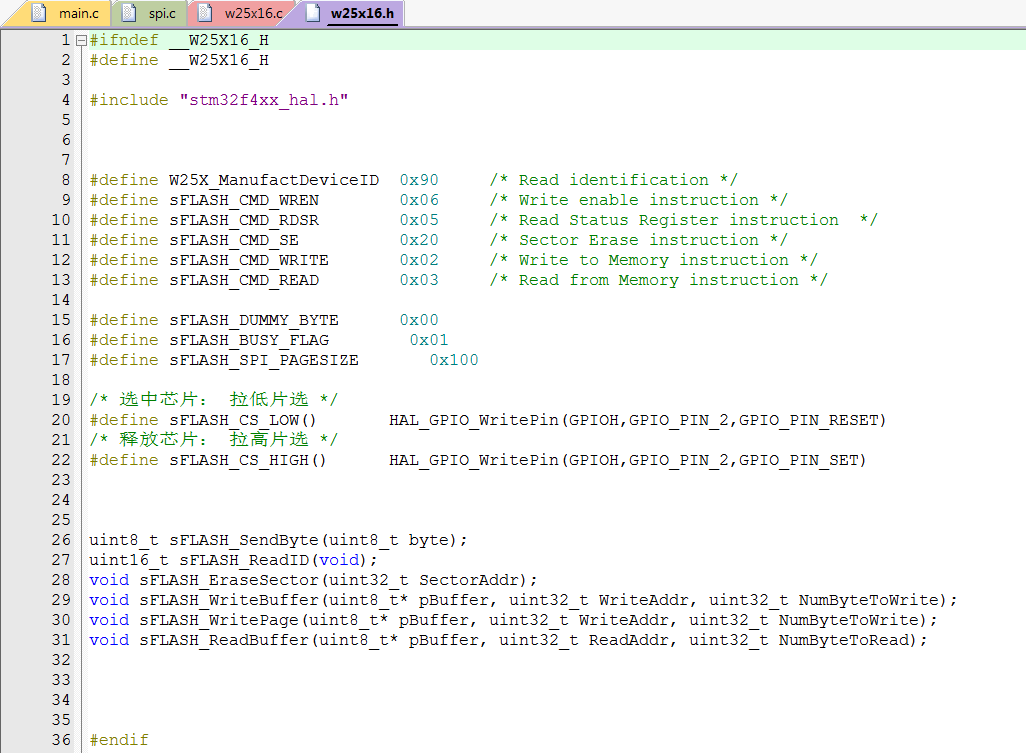The height and width of the screenshot is (753, 1026).
Task: Click the sFLASH_CMD_READ macro name
Action: click(x=244, y=280)
